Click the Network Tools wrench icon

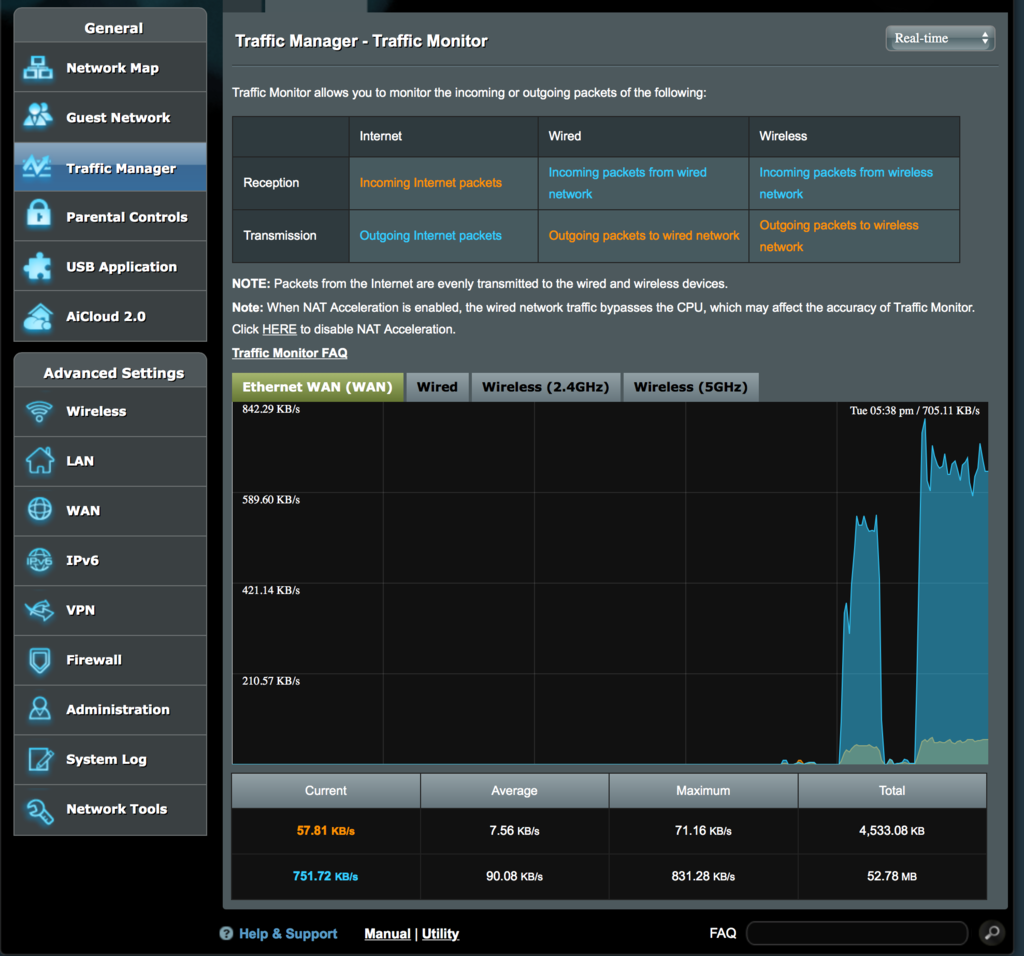39,810
